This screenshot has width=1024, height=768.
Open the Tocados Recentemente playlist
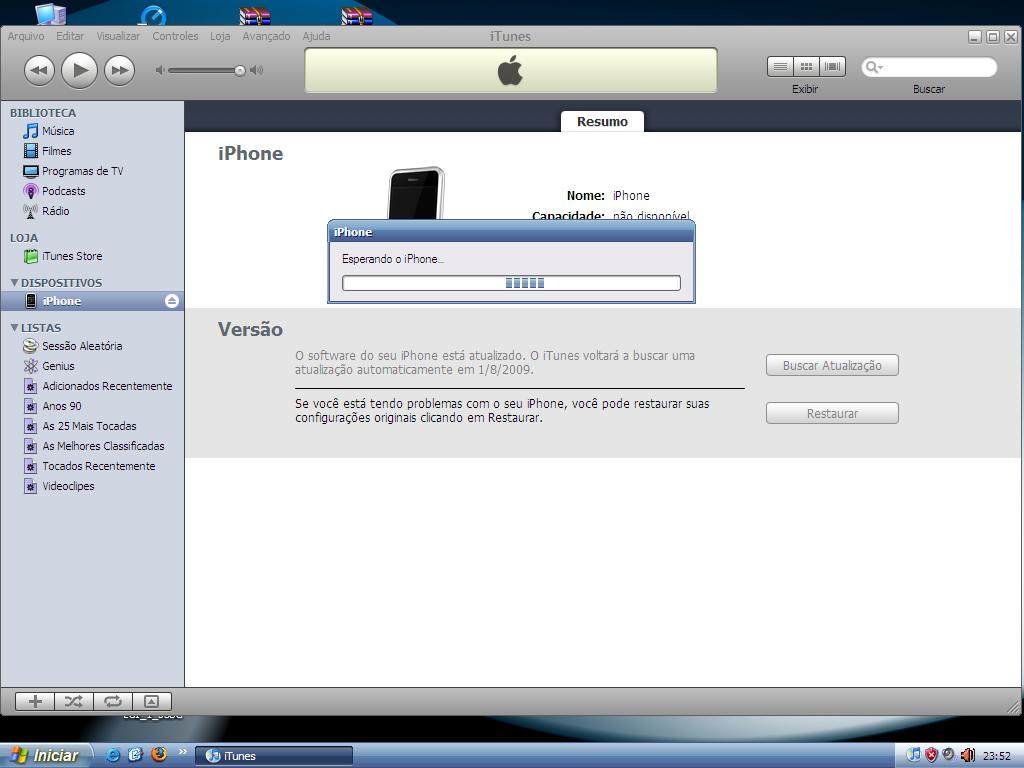point(99,466)
